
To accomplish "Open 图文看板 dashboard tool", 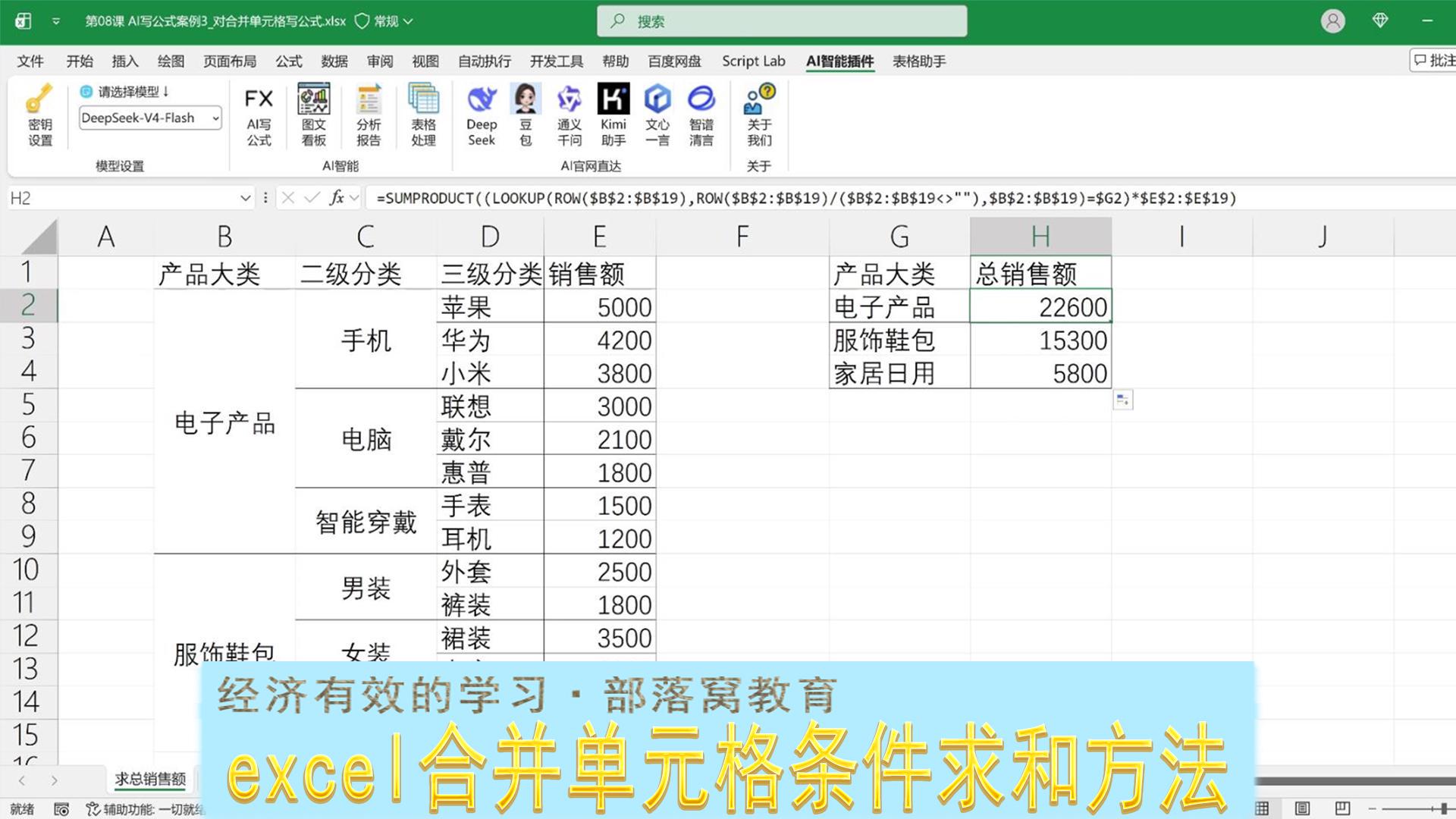I will click(x=313, y=115).
